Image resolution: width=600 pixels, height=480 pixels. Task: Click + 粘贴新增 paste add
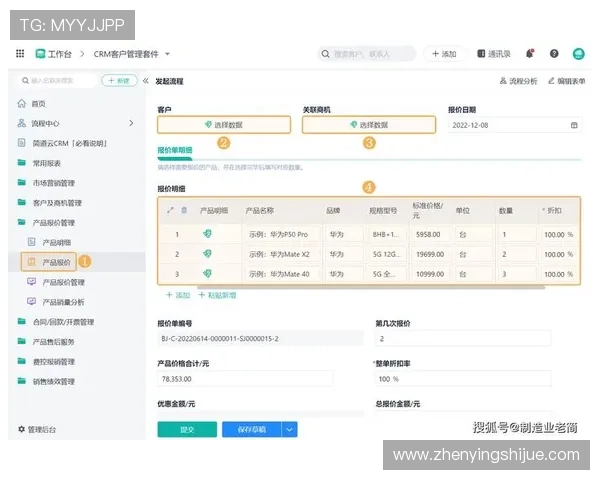217,295
